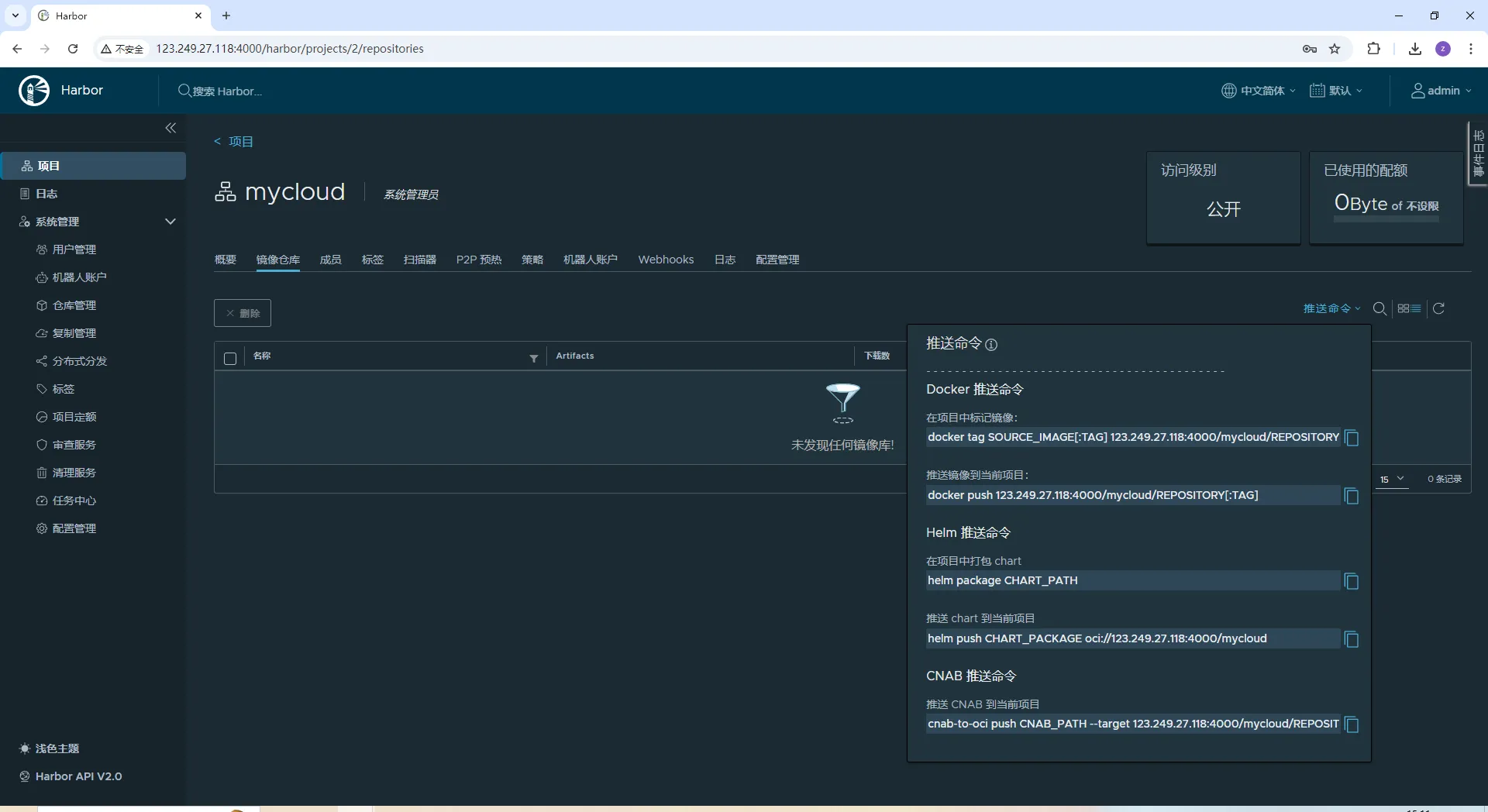Open the 日志 project tab
This screenshot has width=1488, height=812.
(725, 260)
